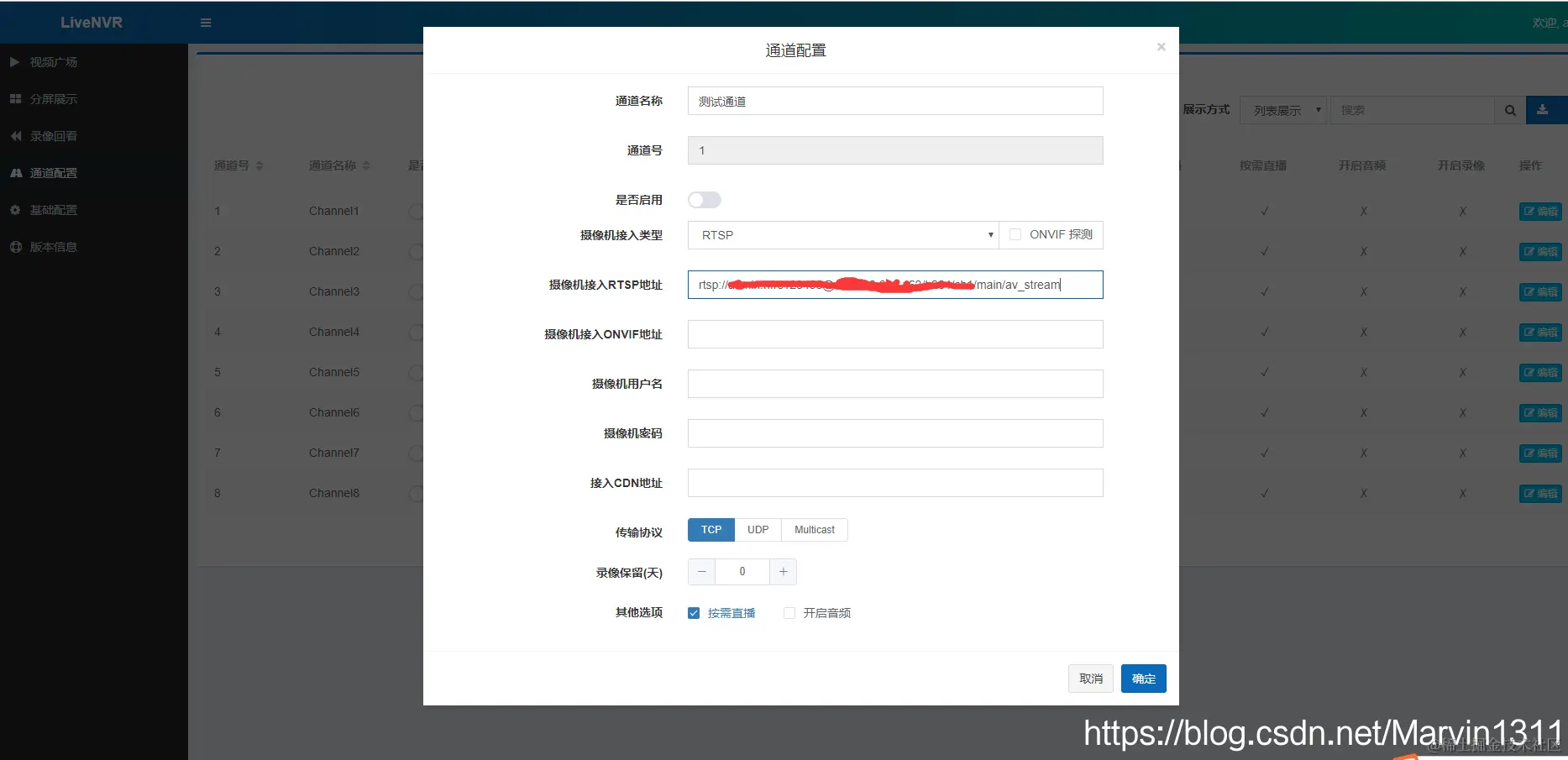Cancel the dialog with 取消 button
Screen dimensions: 1568x760
pyautogui.click(x=1090, y=678)
